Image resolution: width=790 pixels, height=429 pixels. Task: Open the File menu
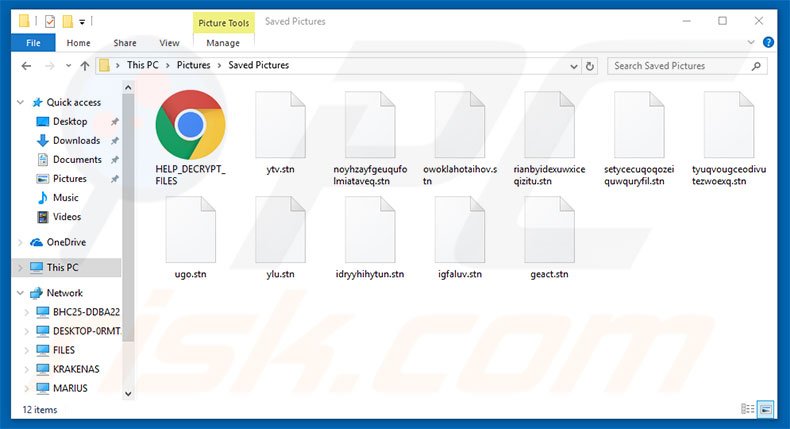pyautogui.click(x=33, y=43)
